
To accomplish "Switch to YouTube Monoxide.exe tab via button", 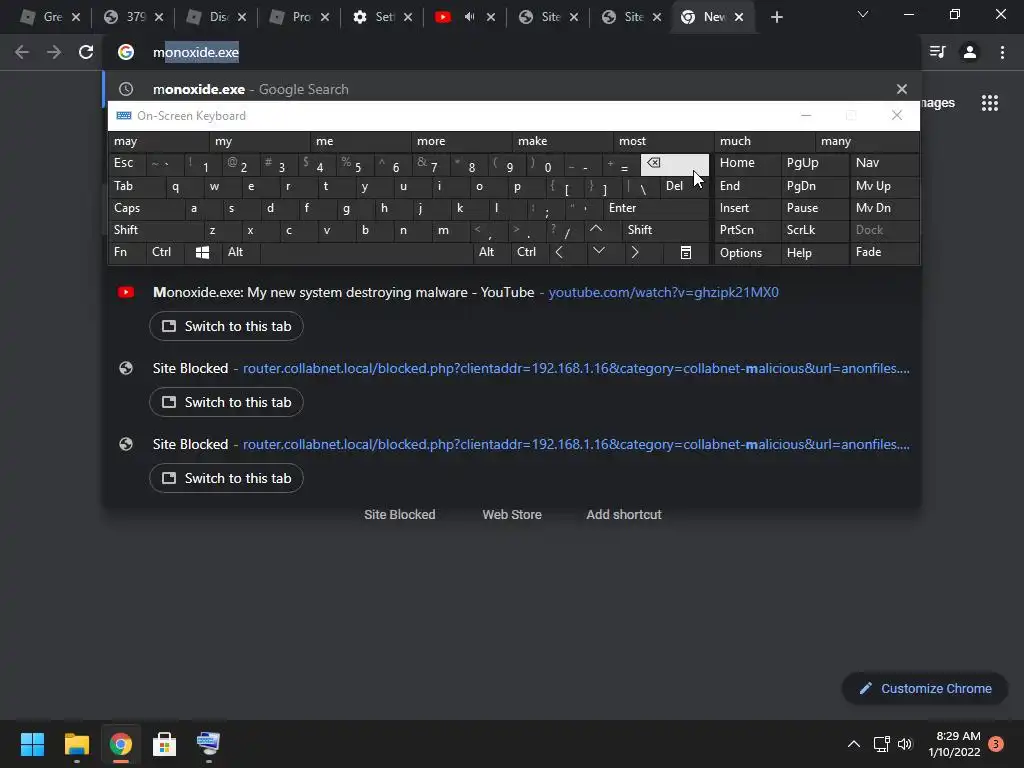I will click(226, 327).
